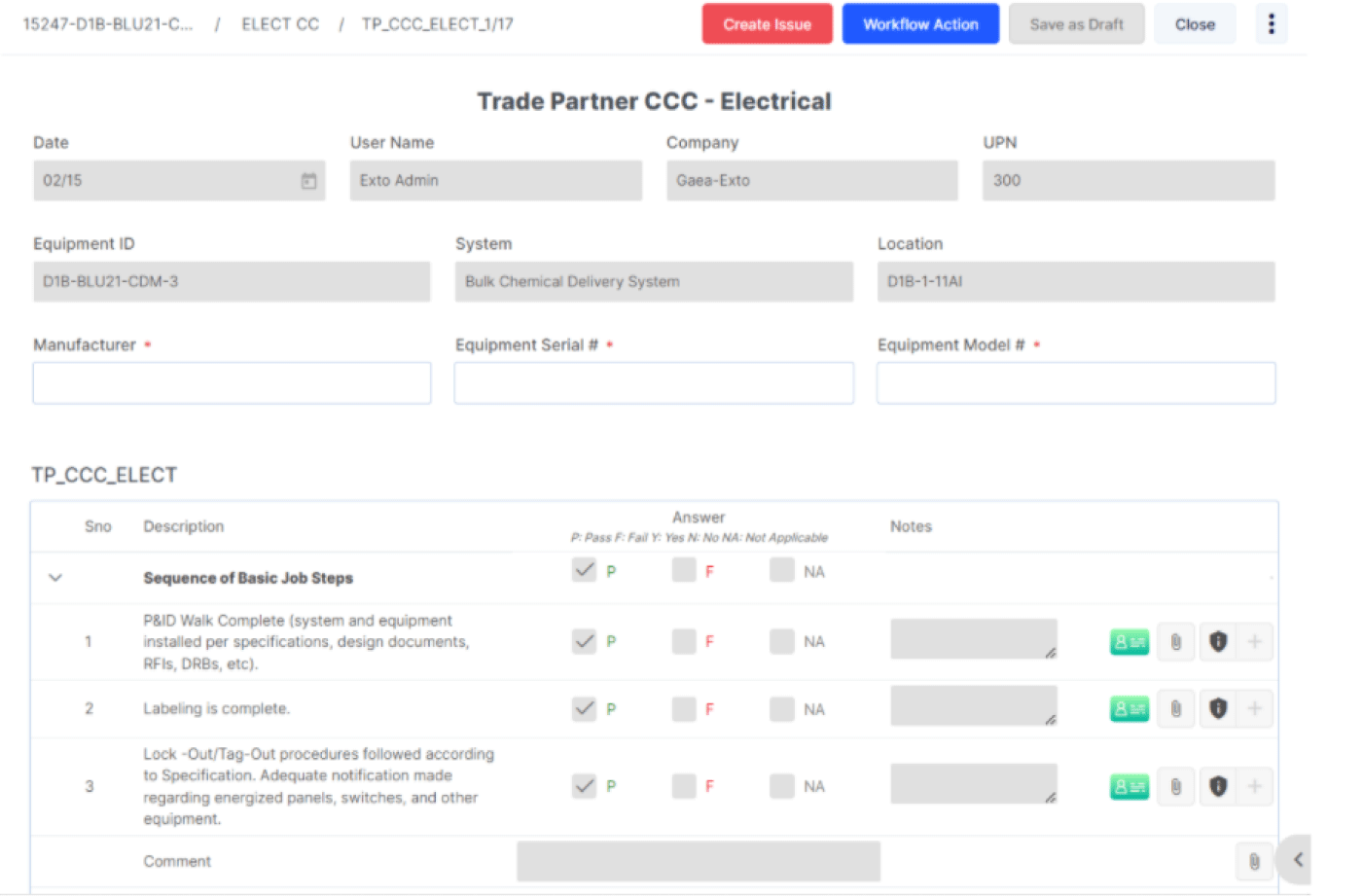Focus the Equipment Model # field
The height and width of the screenshot is (896, 1363).
[1076, 383]
